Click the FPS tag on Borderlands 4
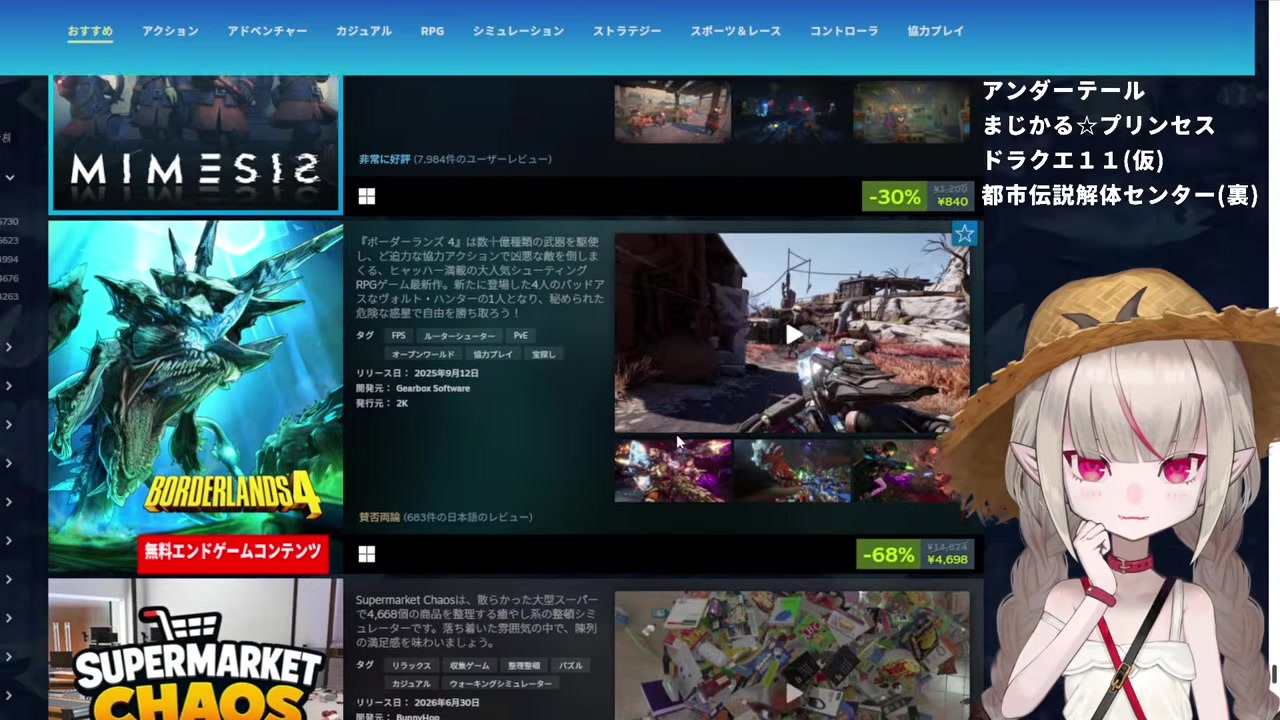Image resolution: width=1280 pixels, height=720 pixels. click(399, 336)
